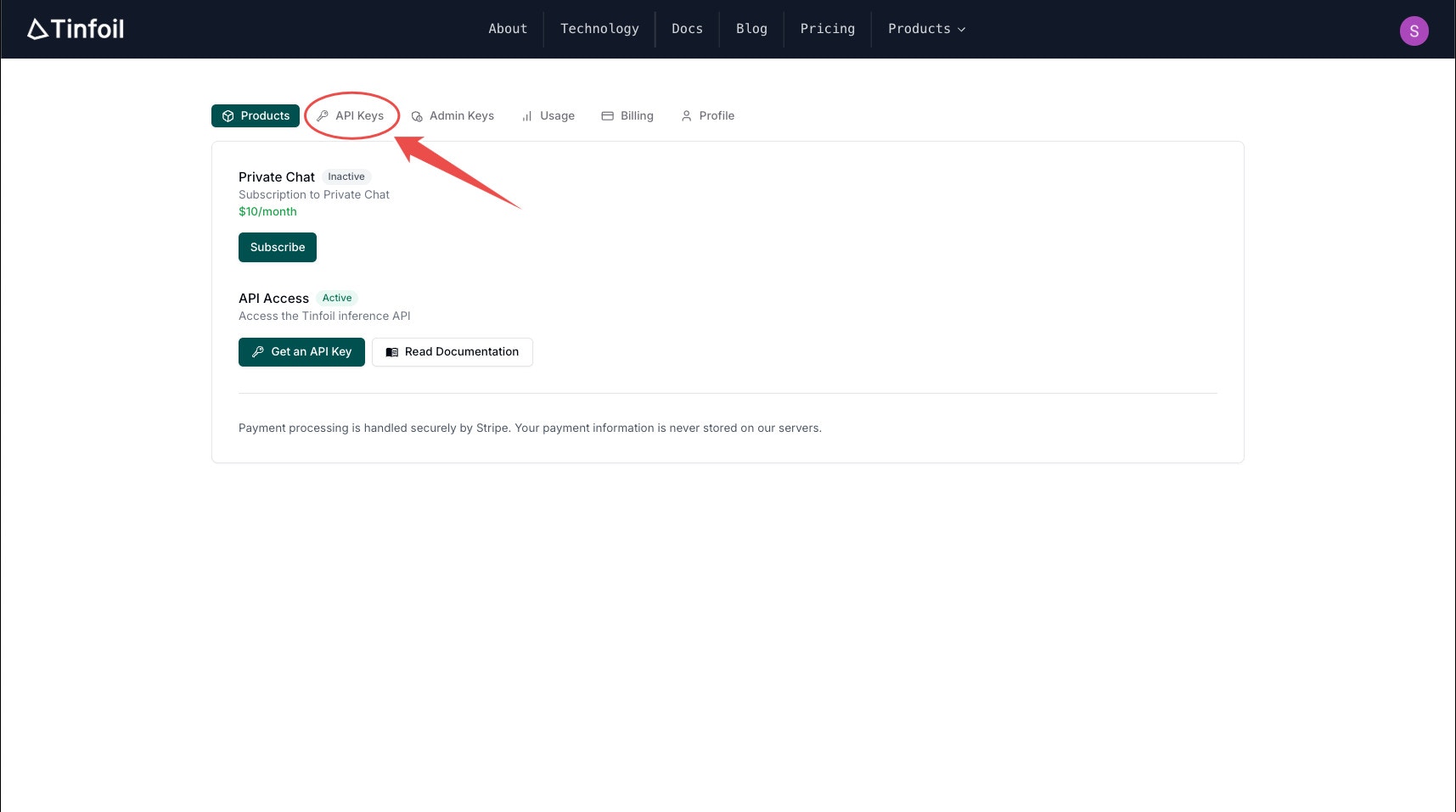The height and width of the screenshot is (812, 1456).
Task: Open the Pricing page
Action: point(828,29)
